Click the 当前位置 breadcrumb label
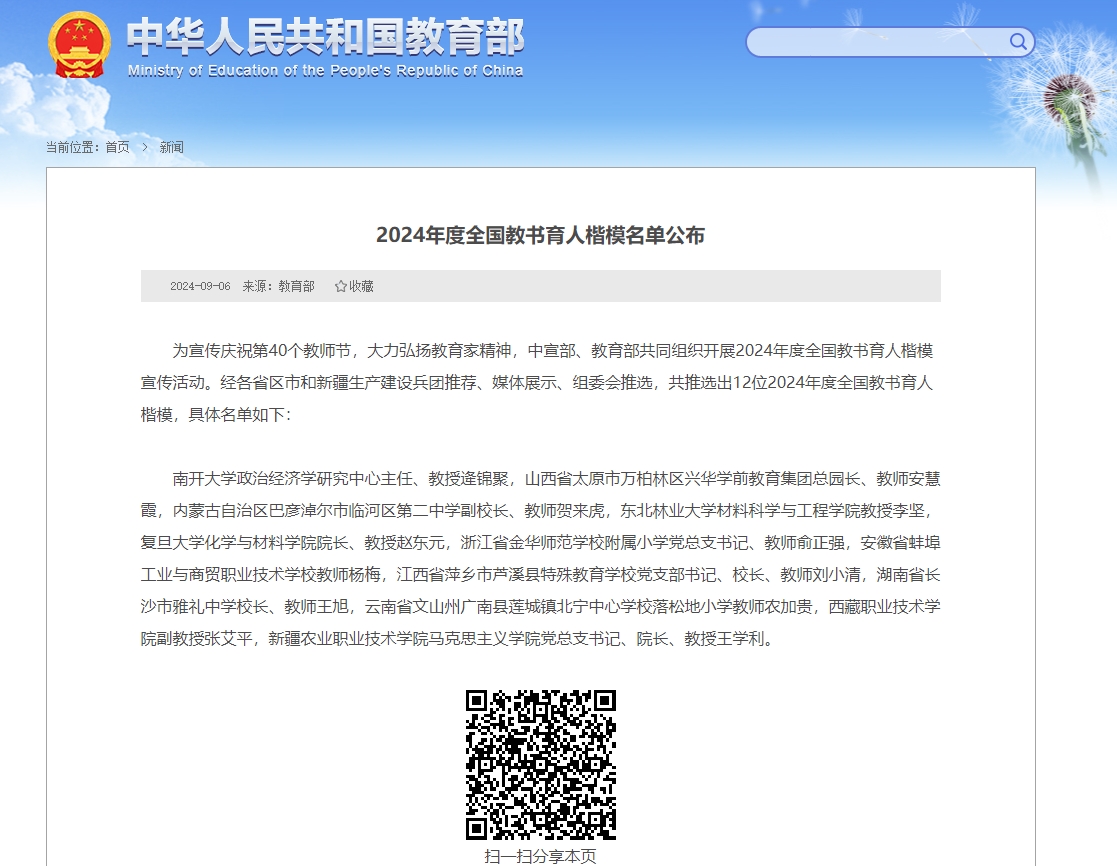The width and height of the screenshot is (1117, 866). pos(73,147)
